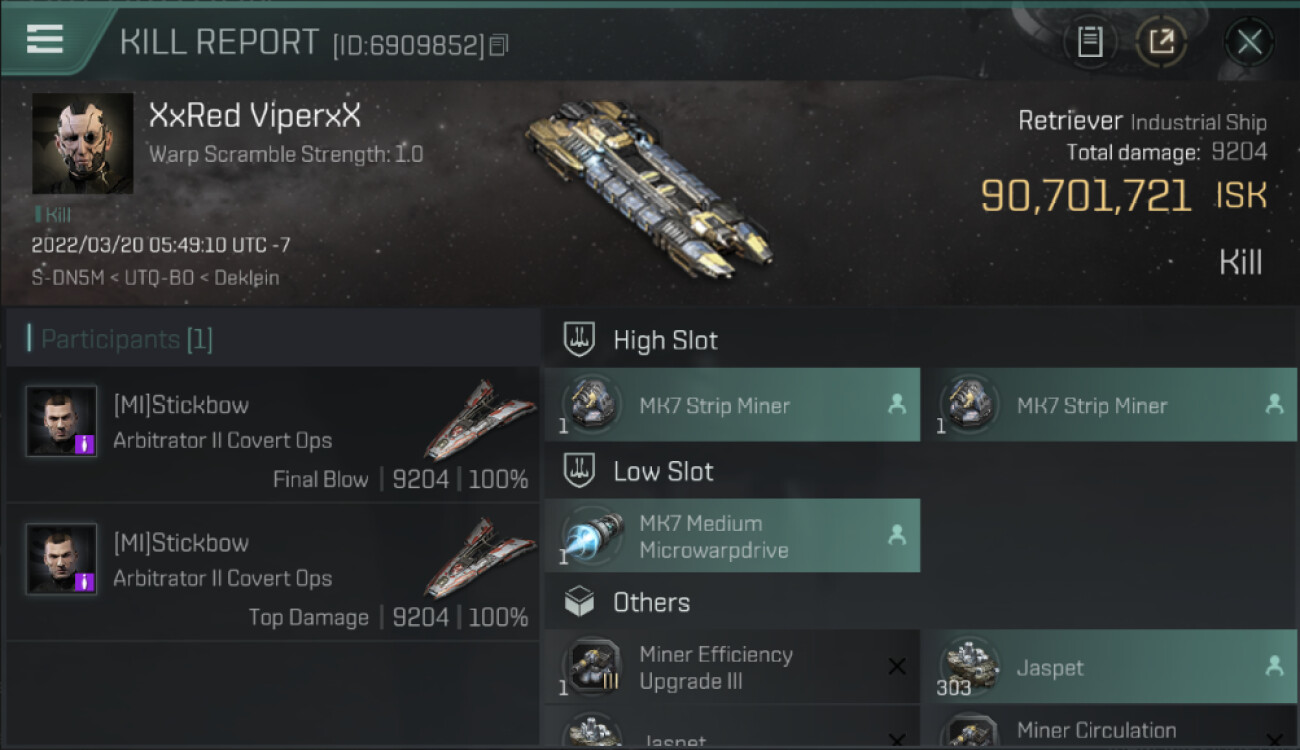Toggle person icon on Microwarpdrive row
The width and height of the screenshot is (1300, 750).
pos(897,536)
